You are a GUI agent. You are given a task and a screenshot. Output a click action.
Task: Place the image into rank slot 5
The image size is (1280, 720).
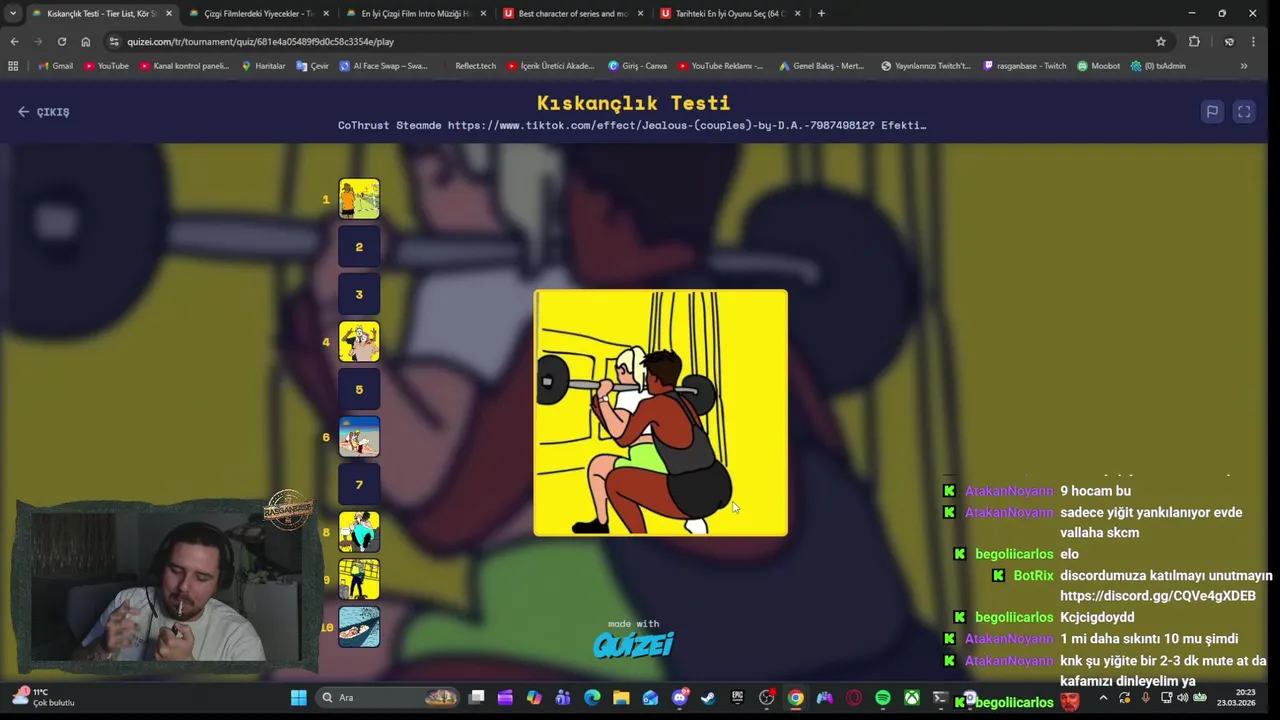click(359, 390)
